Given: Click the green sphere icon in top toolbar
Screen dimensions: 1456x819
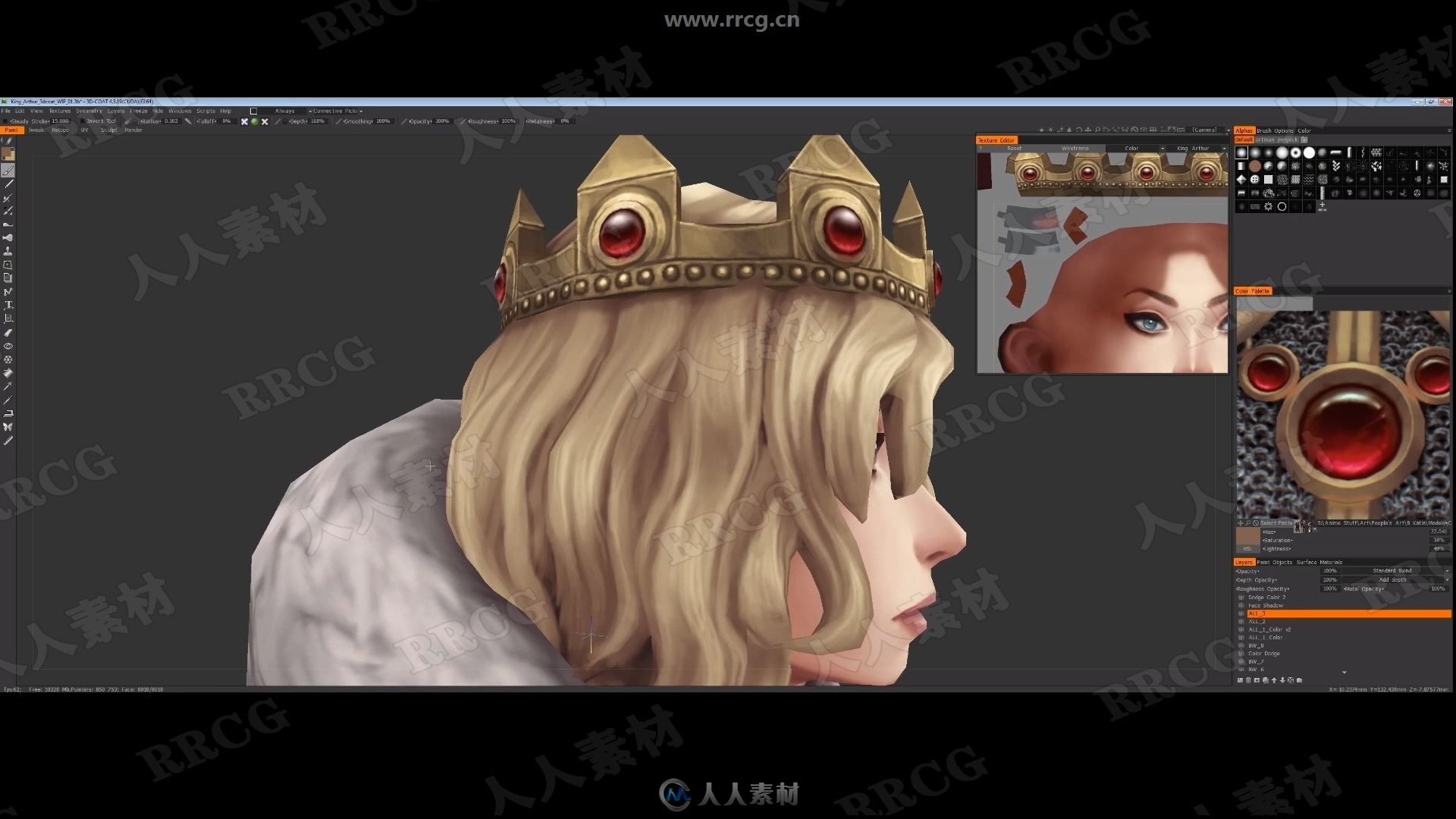Looking at the screenshot, I should tap(255, 121).
